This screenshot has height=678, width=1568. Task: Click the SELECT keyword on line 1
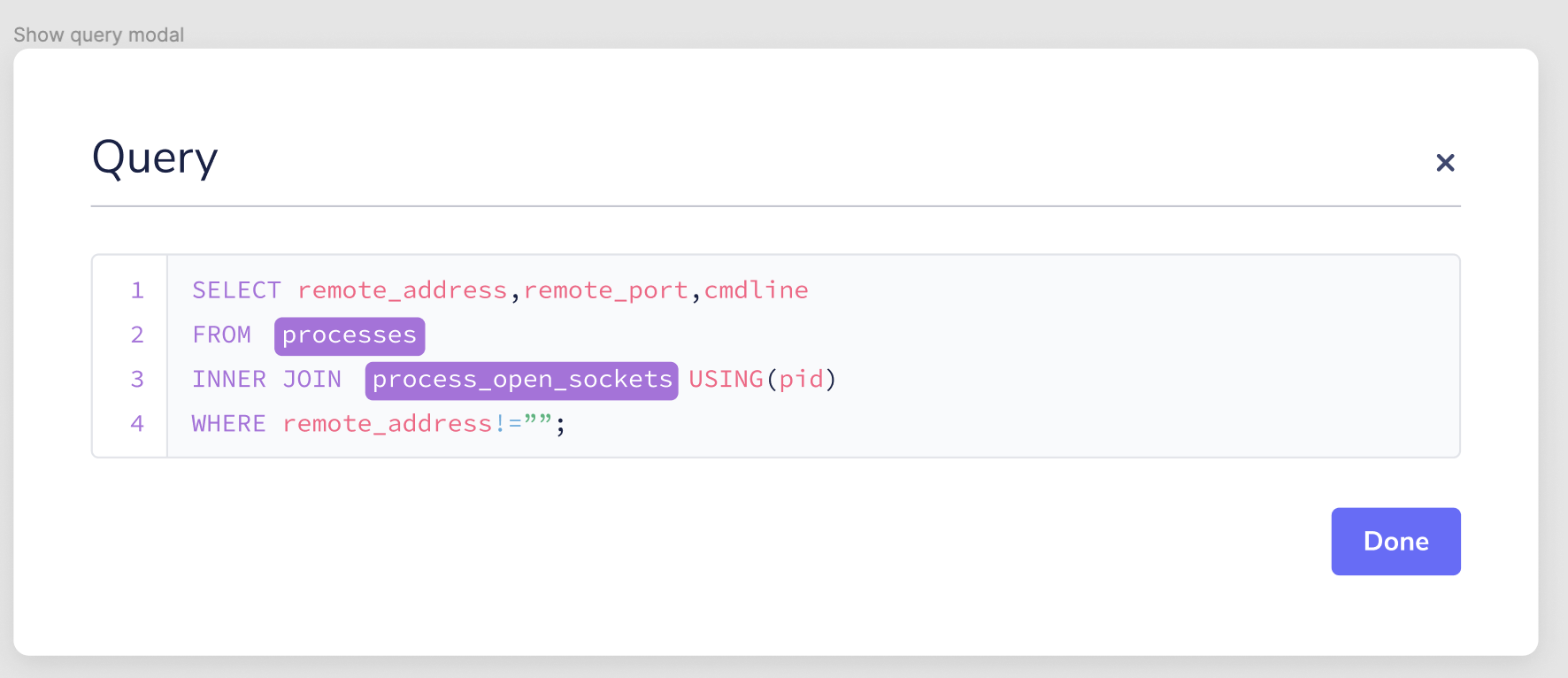(236, 290)
